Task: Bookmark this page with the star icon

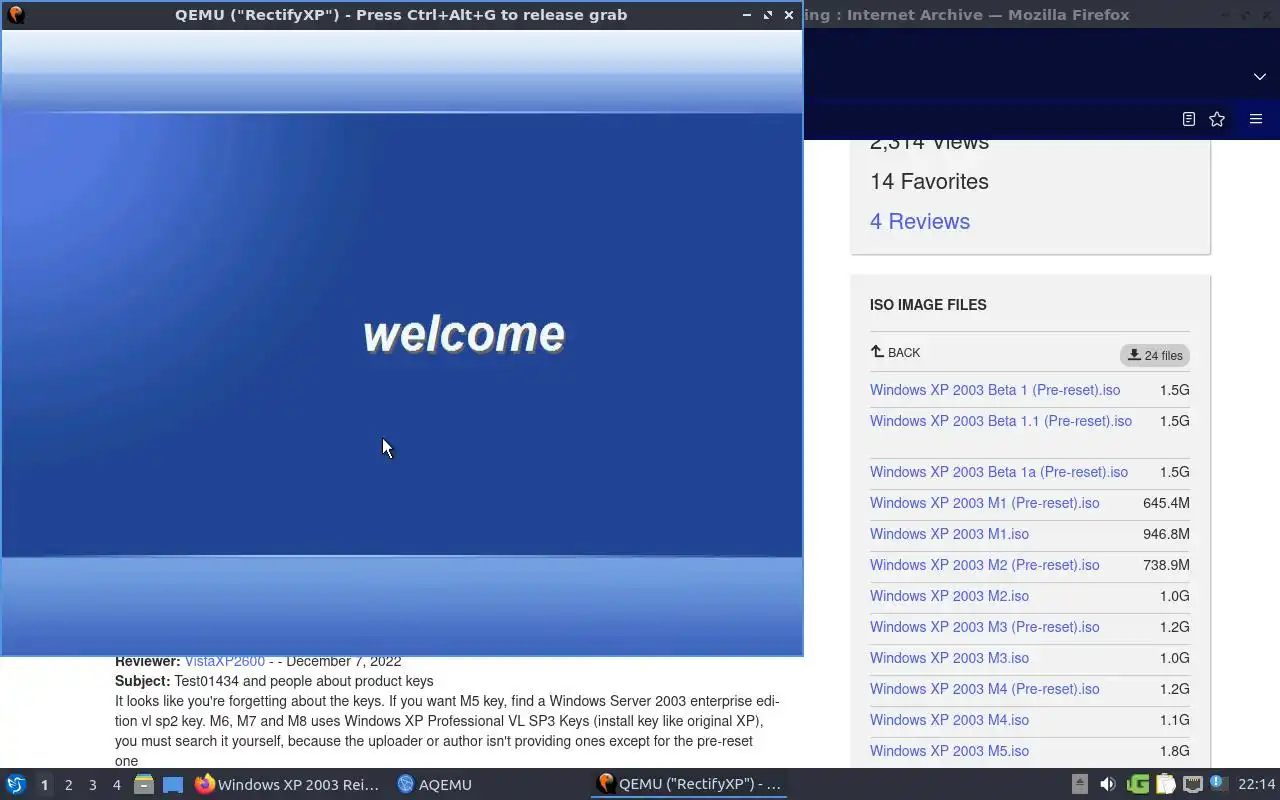Action: pos(1217,119)
